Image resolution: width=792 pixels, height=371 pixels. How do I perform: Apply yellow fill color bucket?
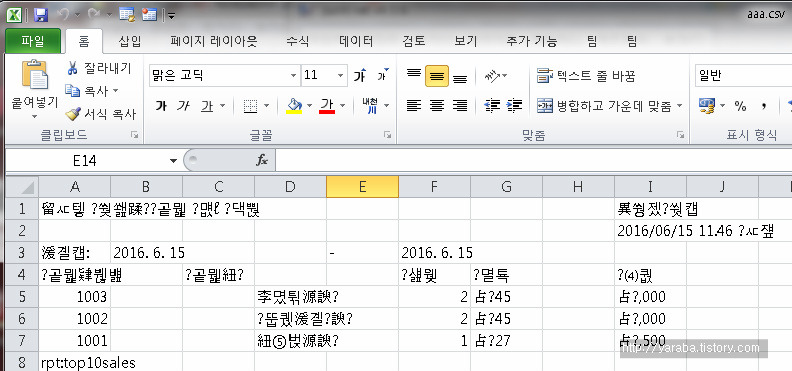pos(294,106)
